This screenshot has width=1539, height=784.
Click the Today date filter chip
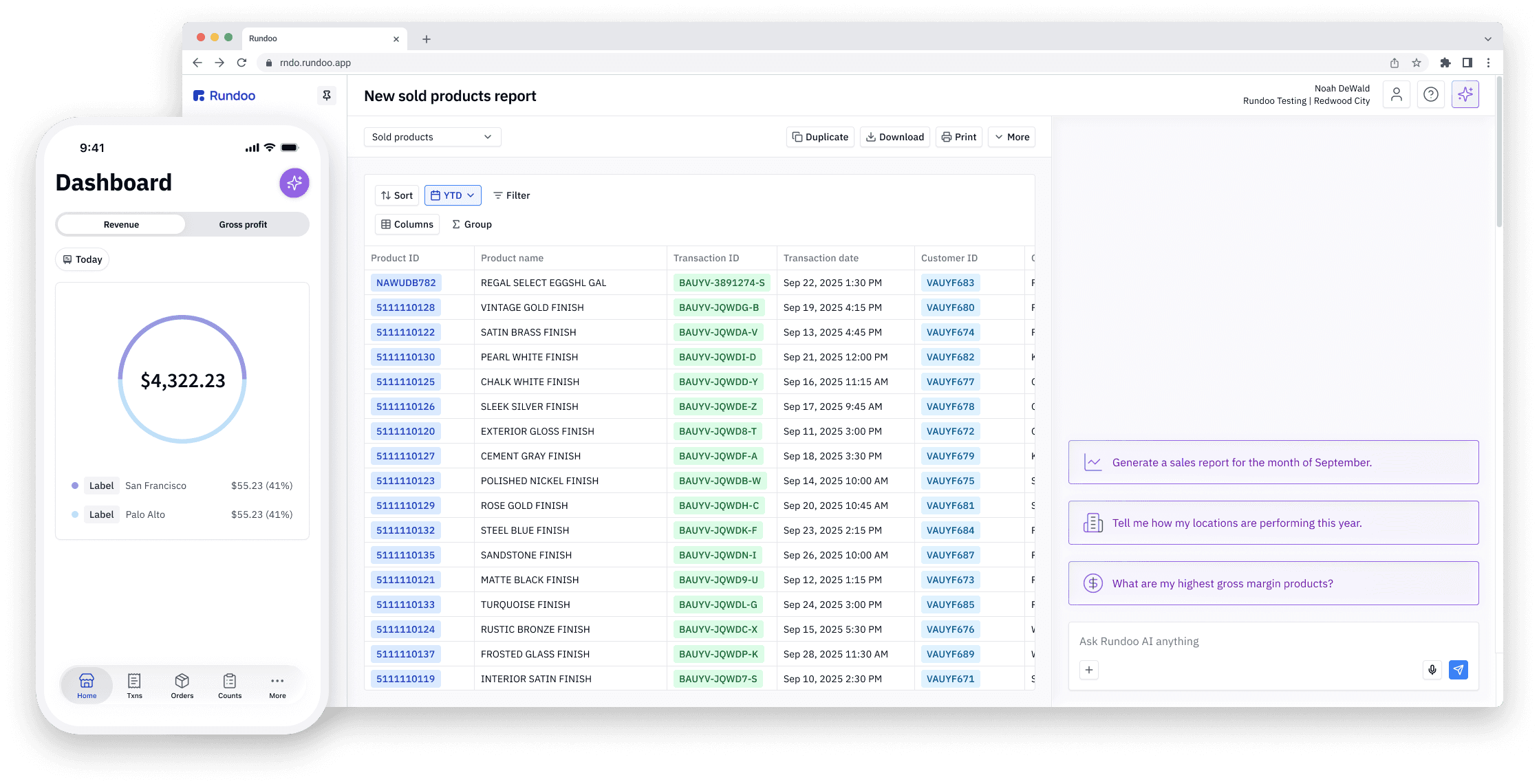click(83, 259)
